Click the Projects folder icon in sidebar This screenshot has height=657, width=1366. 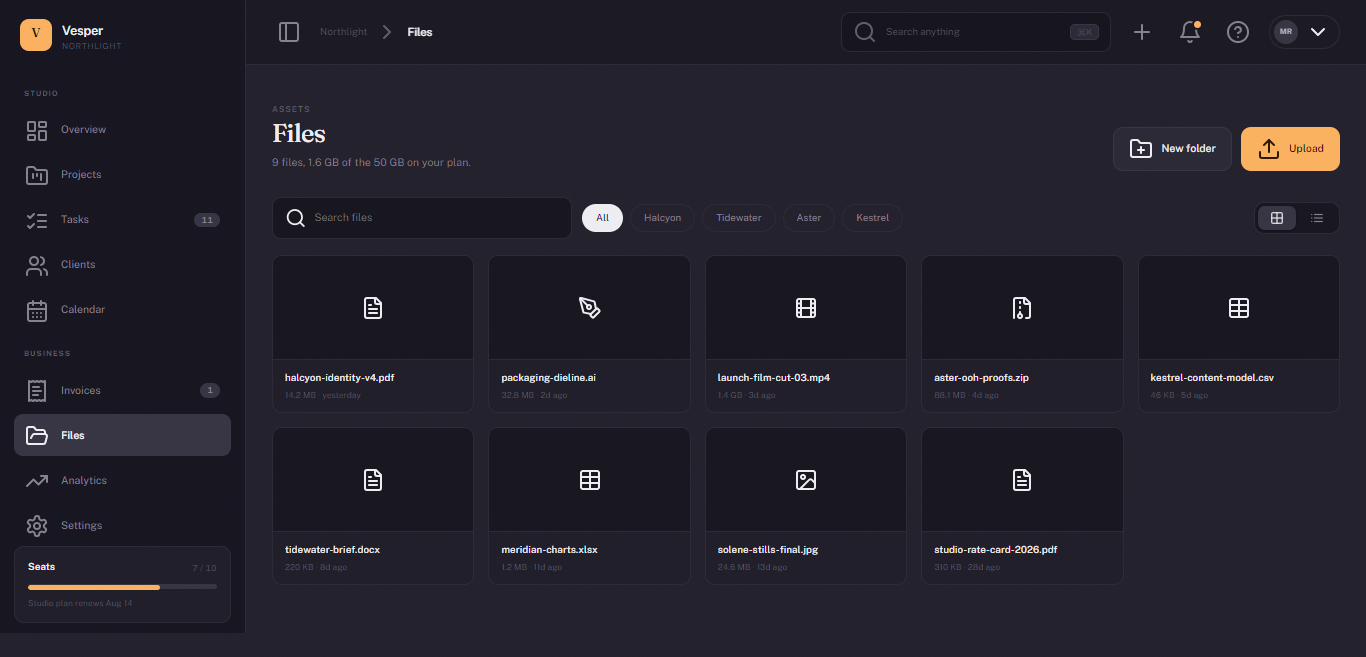37,175
